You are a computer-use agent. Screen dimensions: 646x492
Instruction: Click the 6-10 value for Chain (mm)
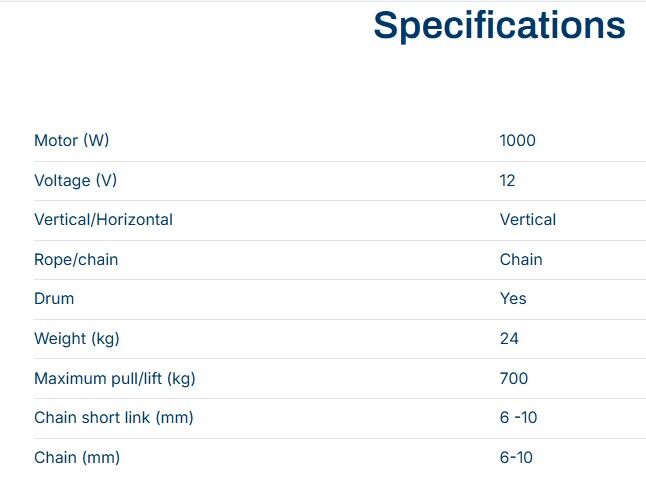pyautogui.click(x=516, y=458)
